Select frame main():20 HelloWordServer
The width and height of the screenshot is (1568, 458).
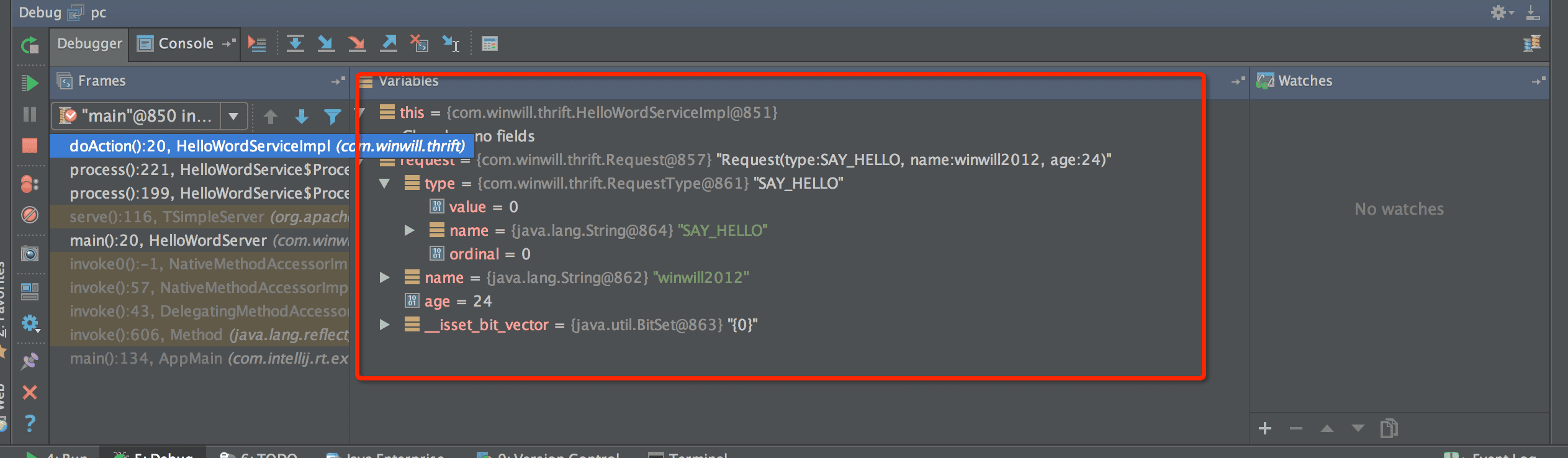pyautogui.click(x=200, y=240)
